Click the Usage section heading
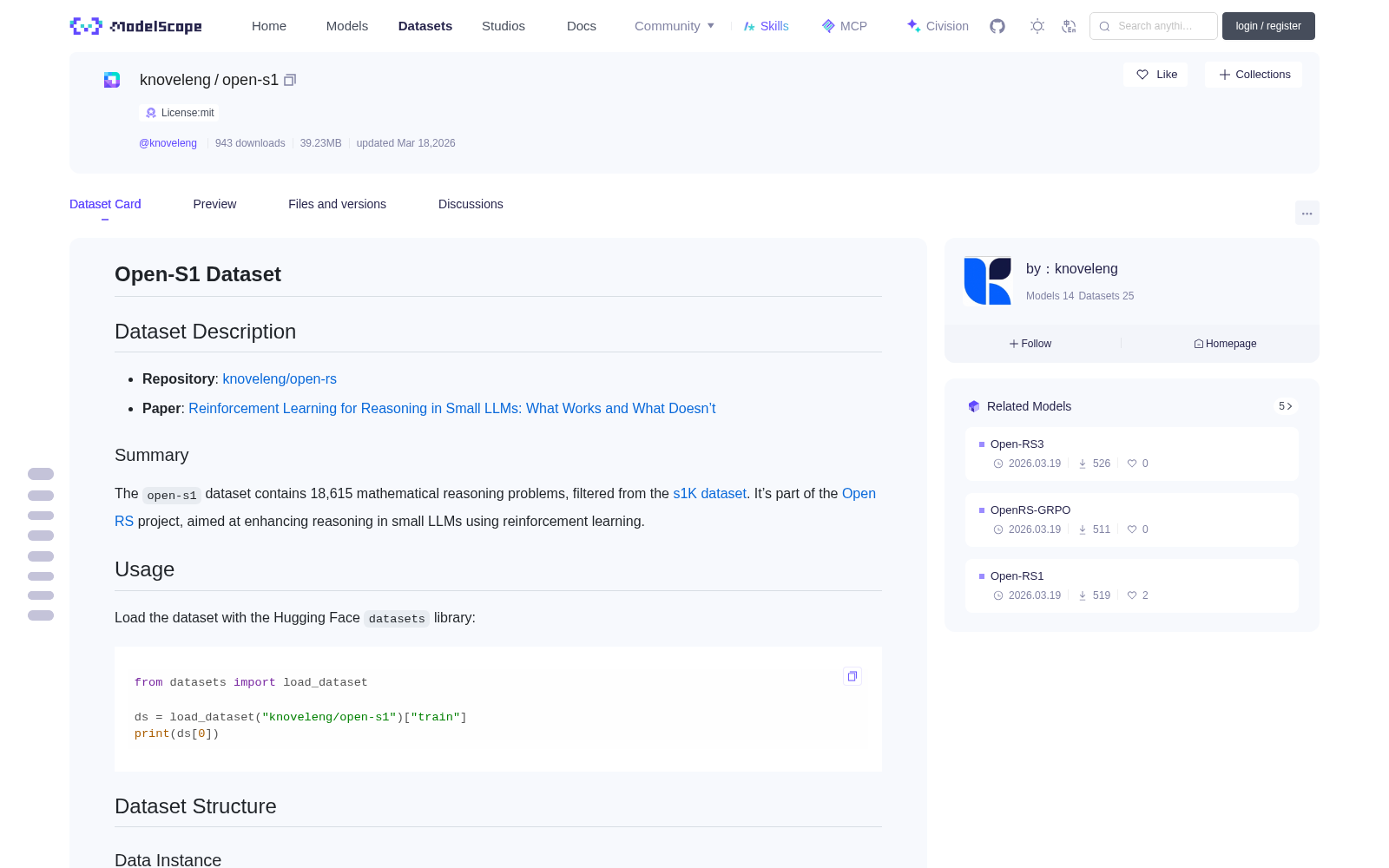1389x868 pixels. pyautogui.click(x=144, y=569)
